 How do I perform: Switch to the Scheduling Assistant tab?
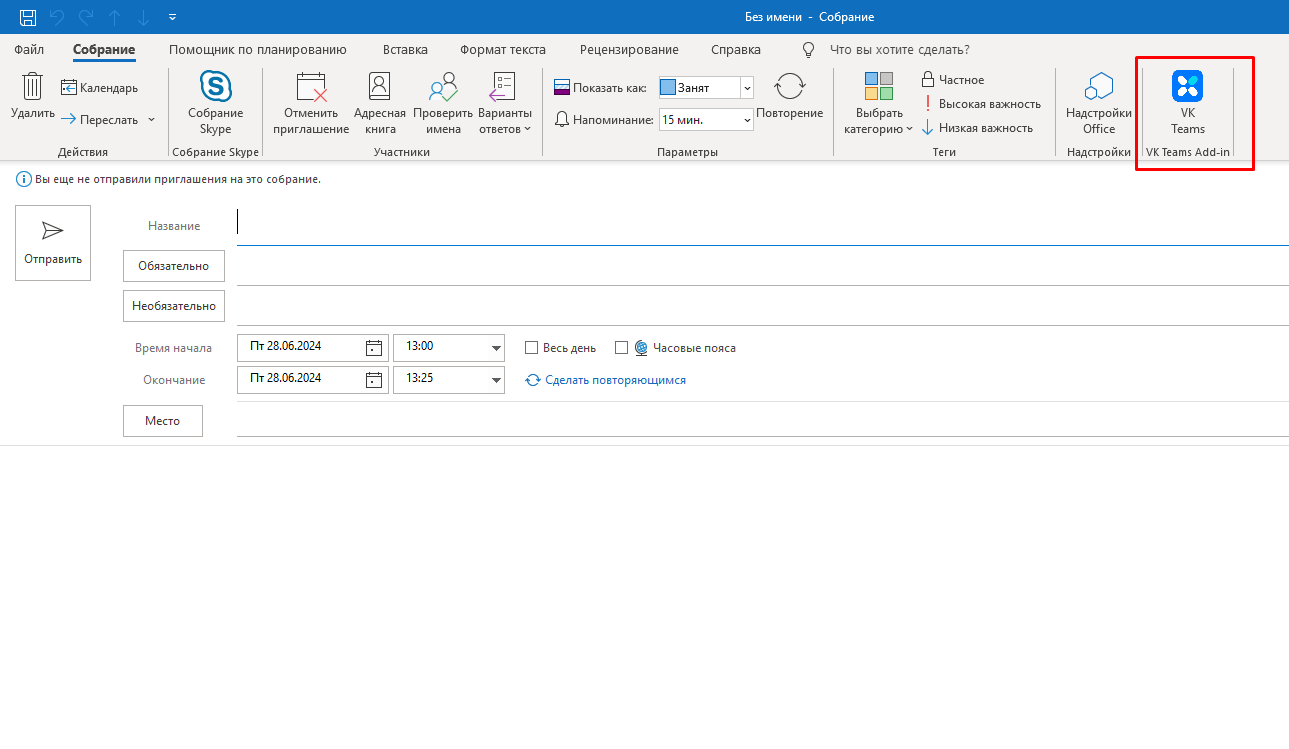pyautogui.click(x=257, y=50)
